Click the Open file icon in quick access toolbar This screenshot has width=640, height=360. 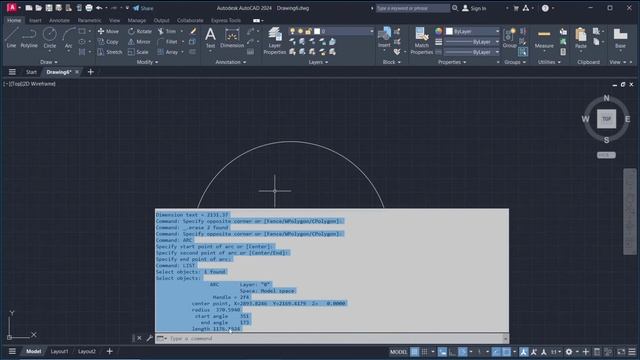pyautogui.click(x=38, y=8)
